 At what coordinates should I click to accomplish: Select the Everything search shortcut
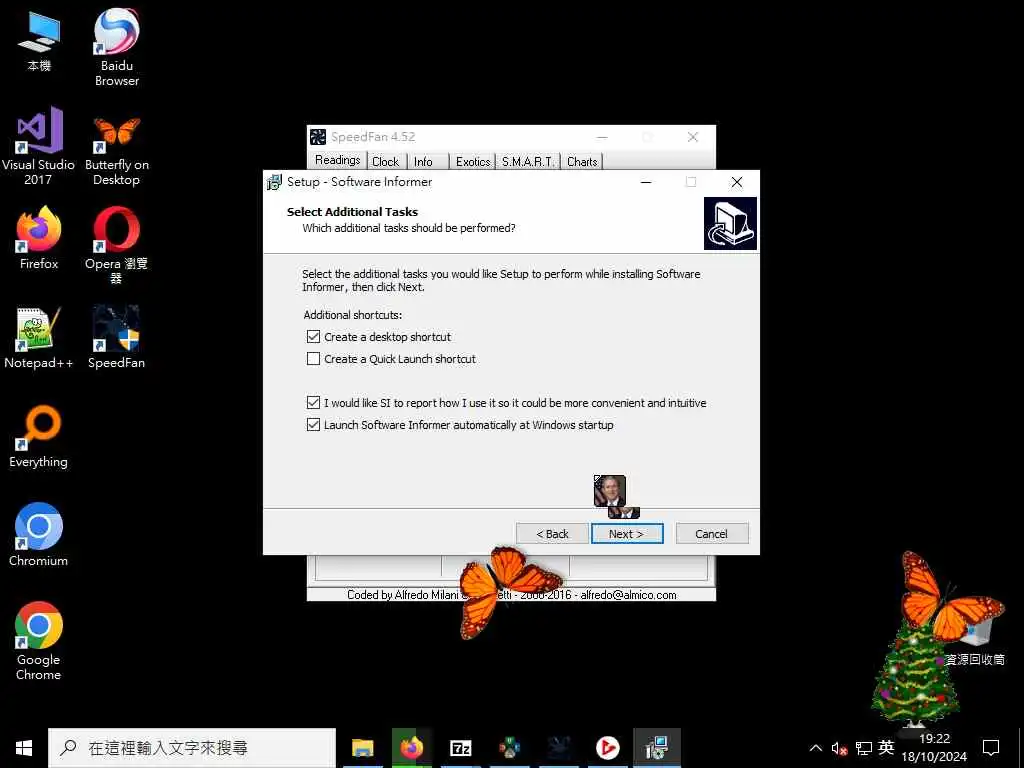click(x=39, y=437)
